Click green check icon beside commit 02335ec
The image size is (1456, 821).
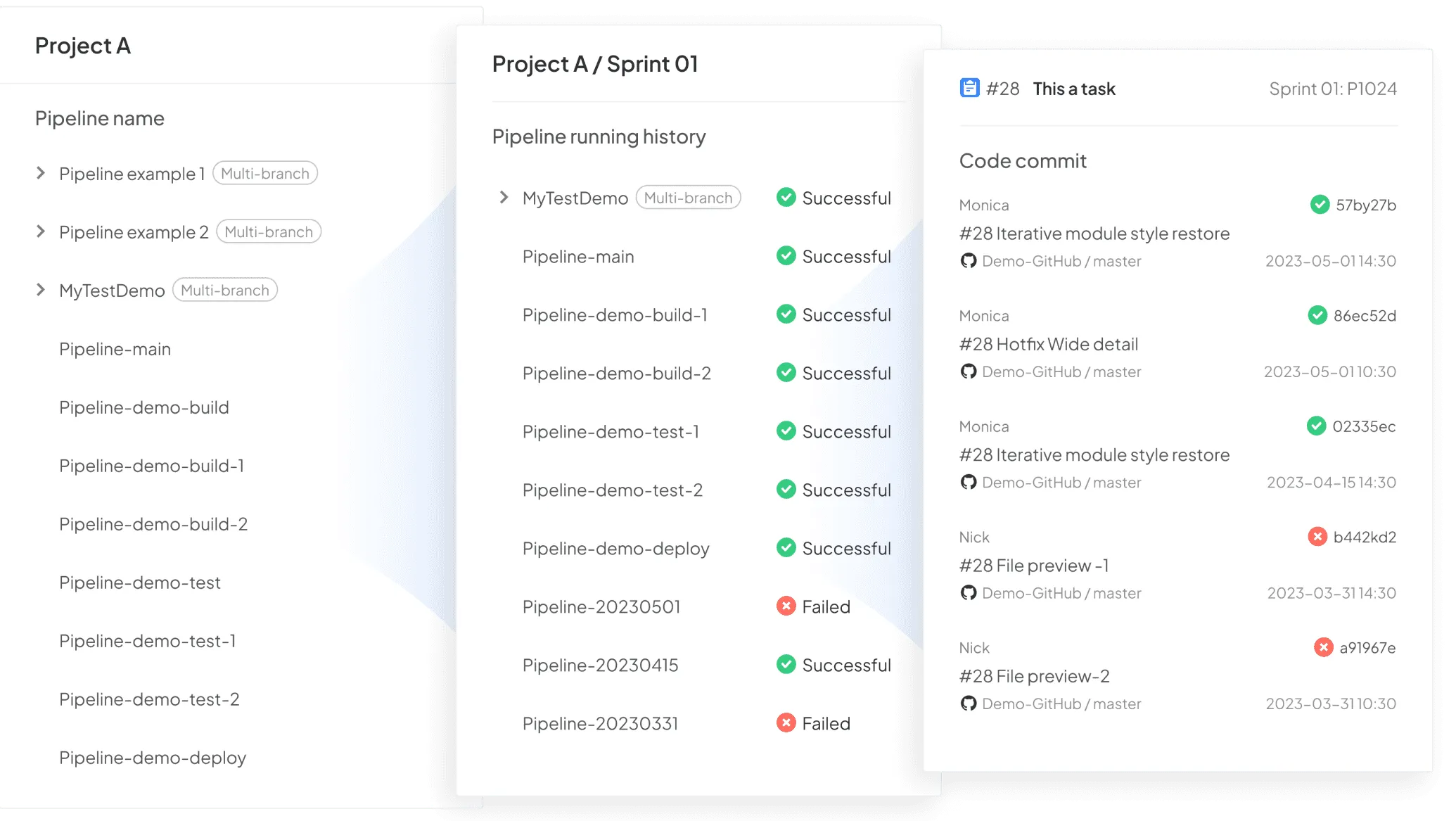click(x=1316, y=426)
